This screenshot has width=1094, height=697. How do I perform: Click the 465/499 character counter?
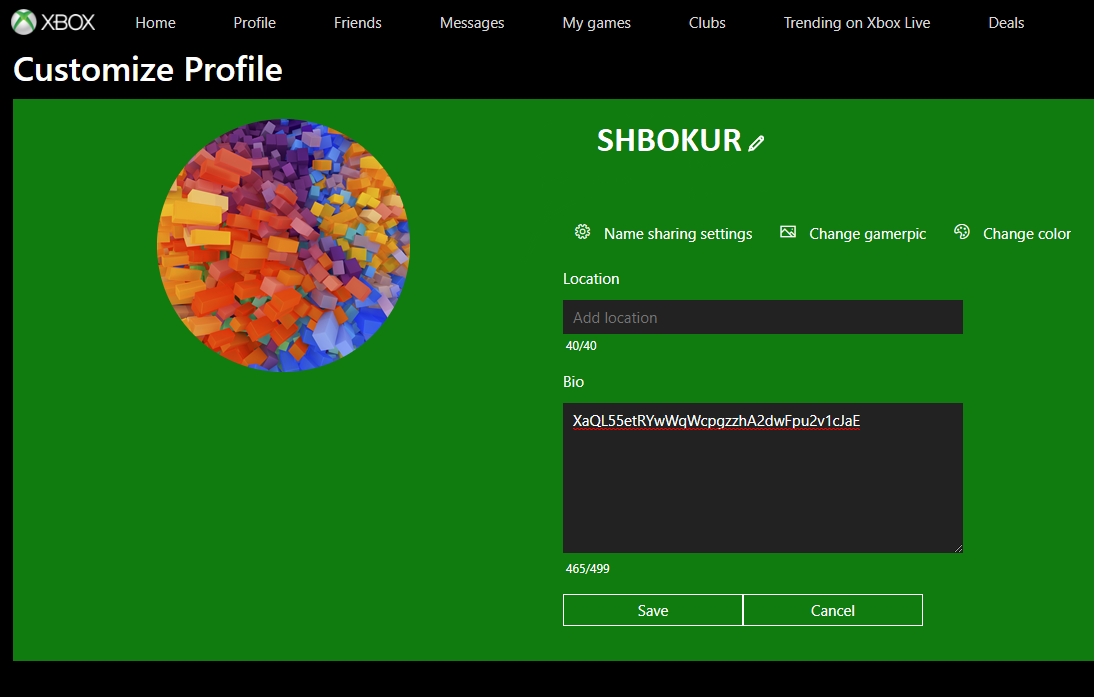tap(587, 569)
